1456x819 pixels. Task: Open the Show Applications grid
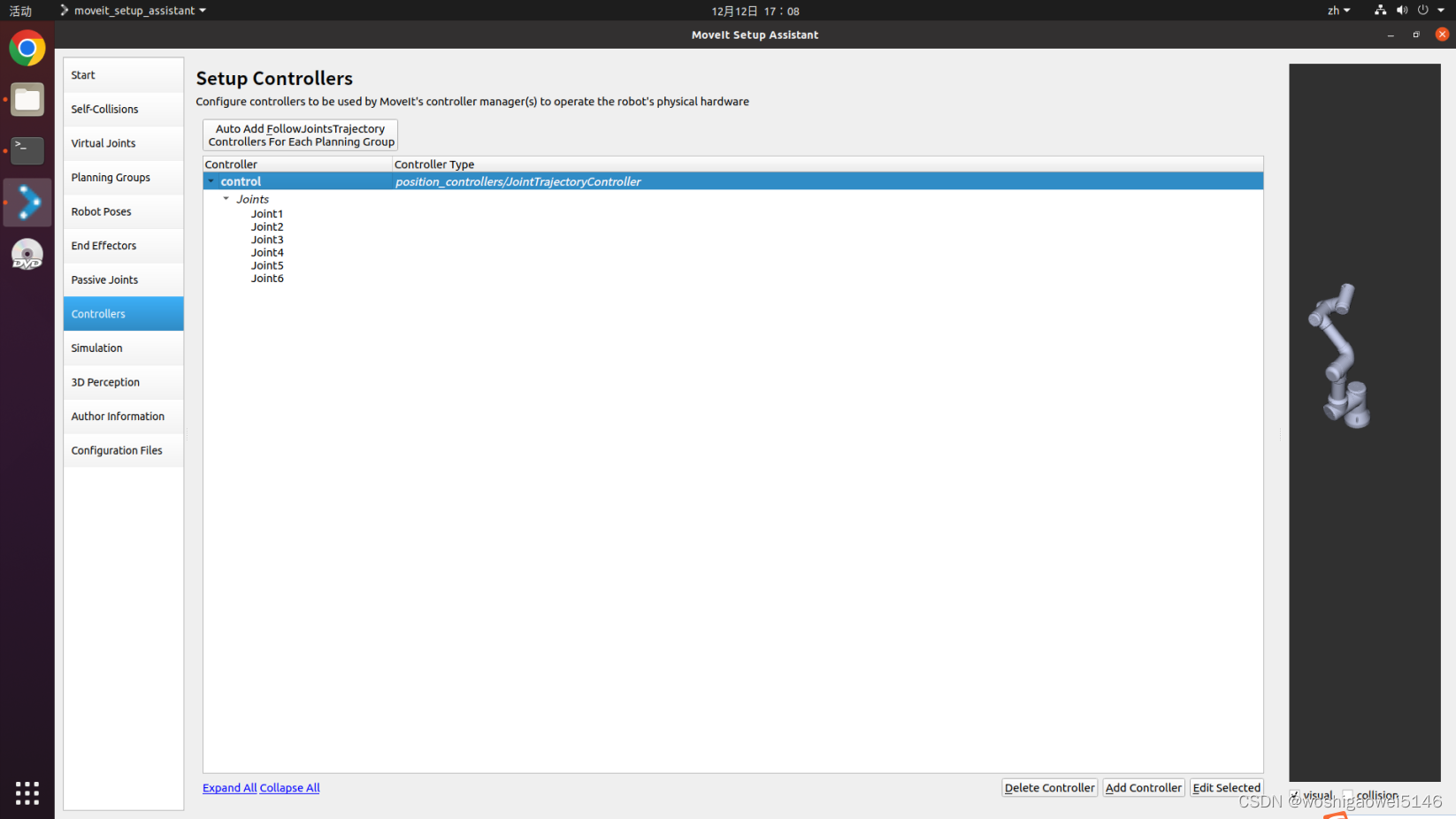(27, 792)
